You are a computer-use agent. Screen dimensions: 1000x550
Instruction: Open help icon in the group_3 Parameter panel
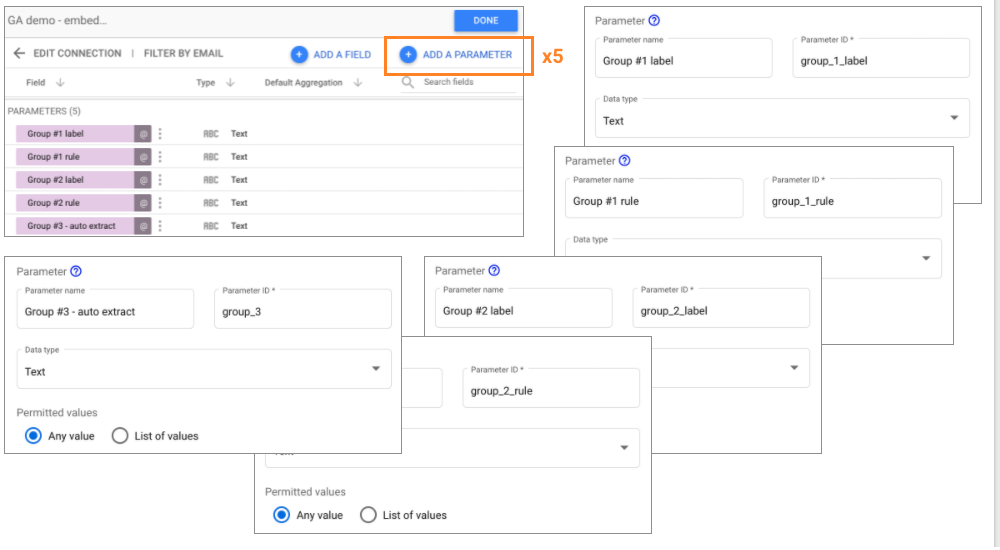click(76, 271)
